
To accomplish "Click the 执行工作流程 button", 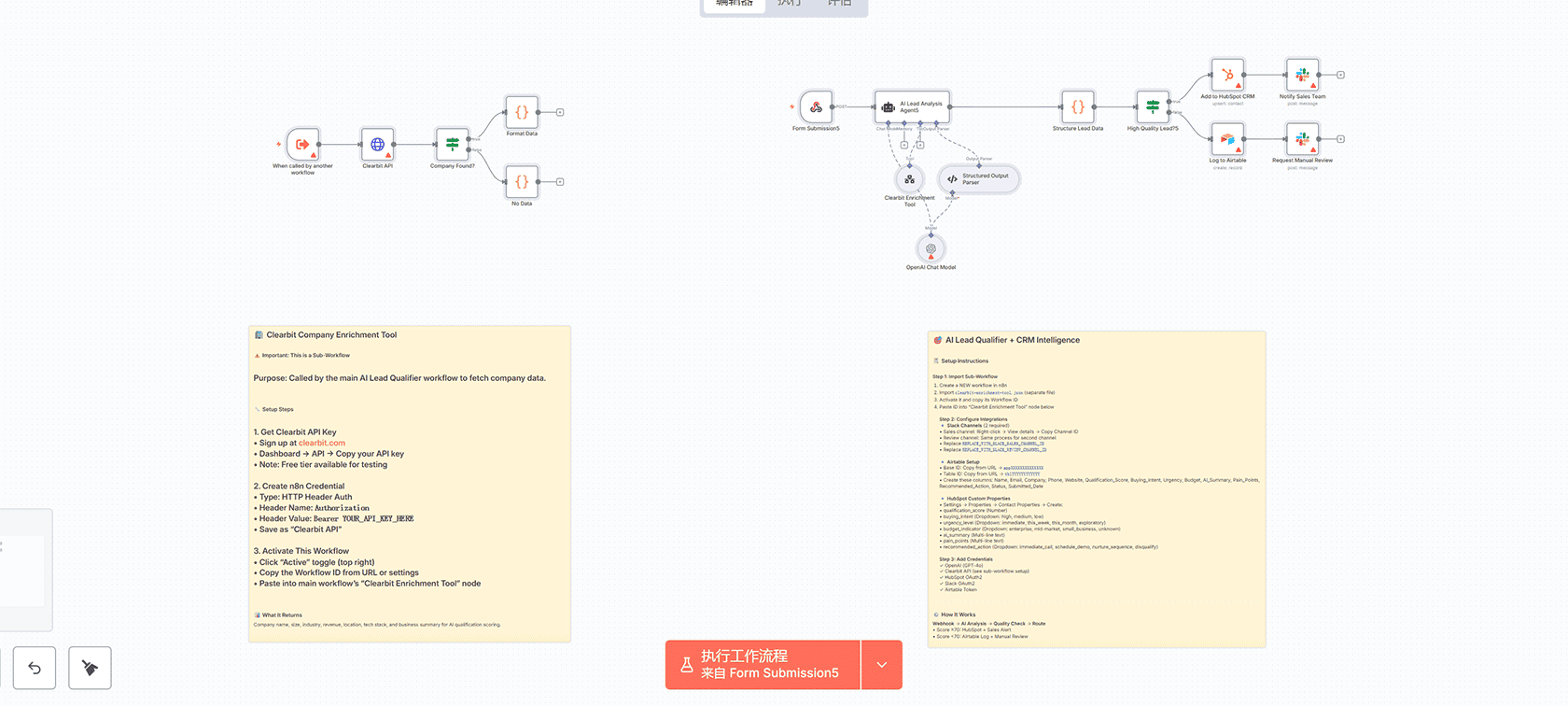I will pyautogui.click(x=763, y=665).
